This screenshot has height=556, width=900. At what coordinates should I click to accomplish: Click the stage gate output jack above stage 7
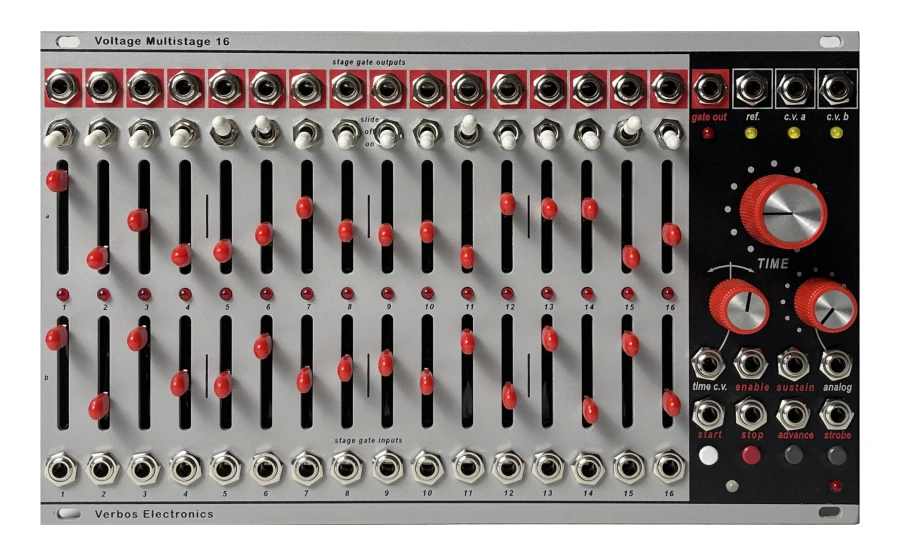[x=307, y=89]
